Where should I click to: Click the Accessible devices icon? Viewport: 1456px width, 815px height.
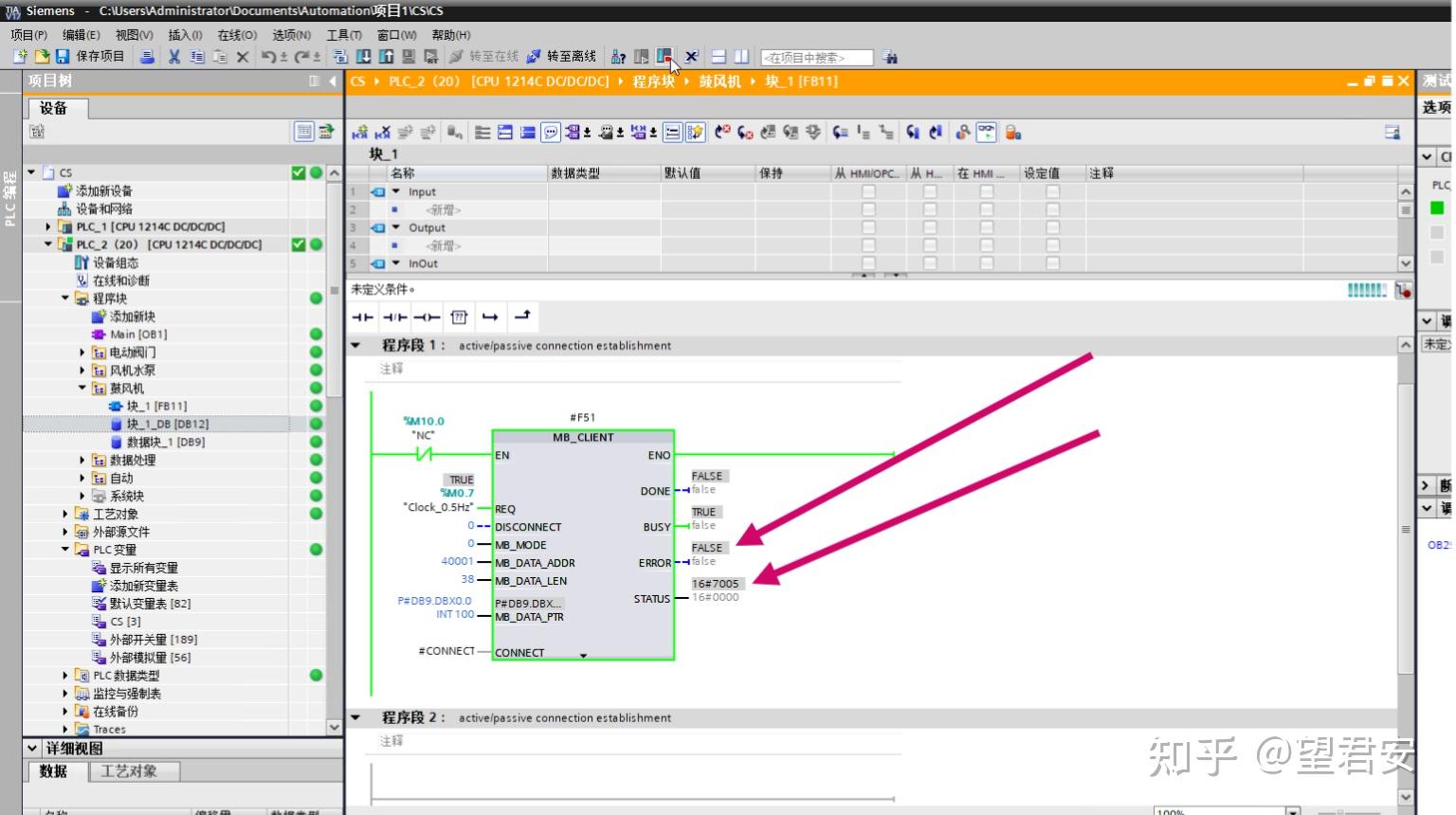click(x=619, y=57)
